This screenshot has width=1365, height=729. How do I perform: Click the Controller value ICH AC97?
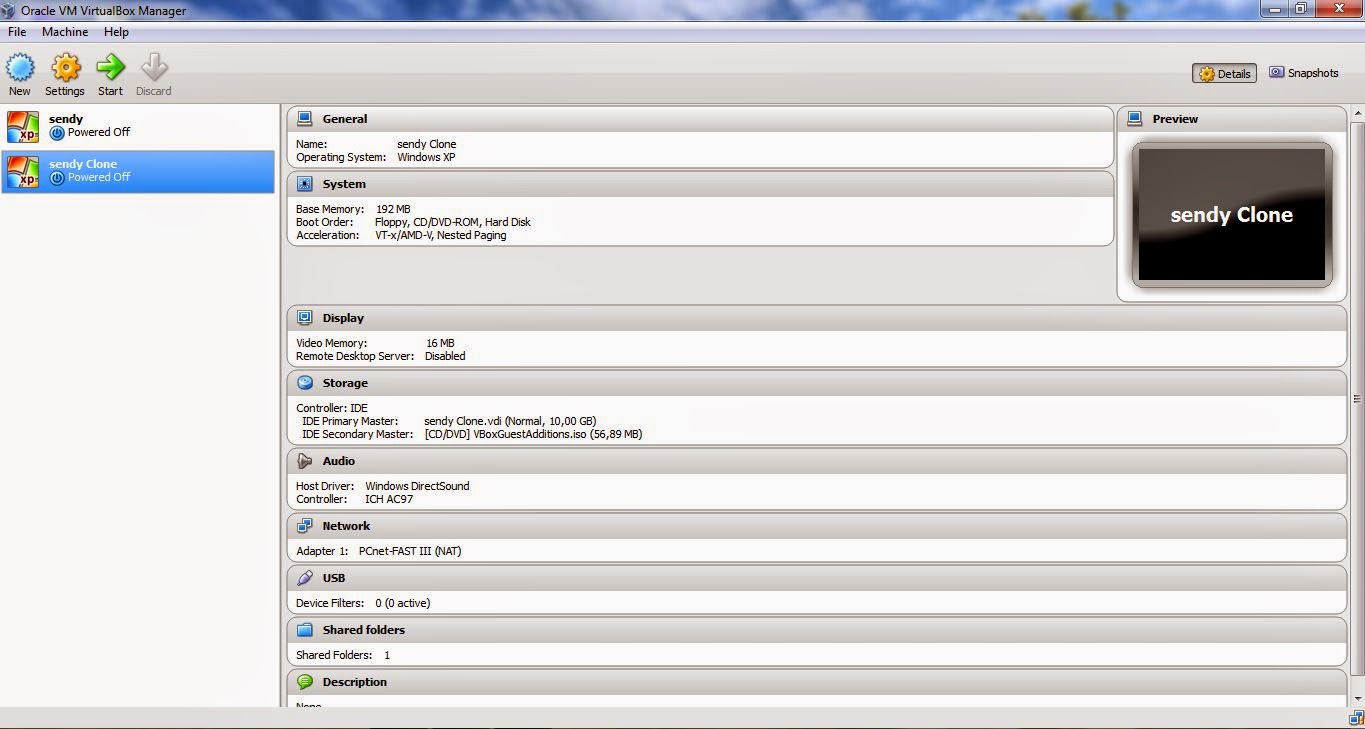pos(389,499)
